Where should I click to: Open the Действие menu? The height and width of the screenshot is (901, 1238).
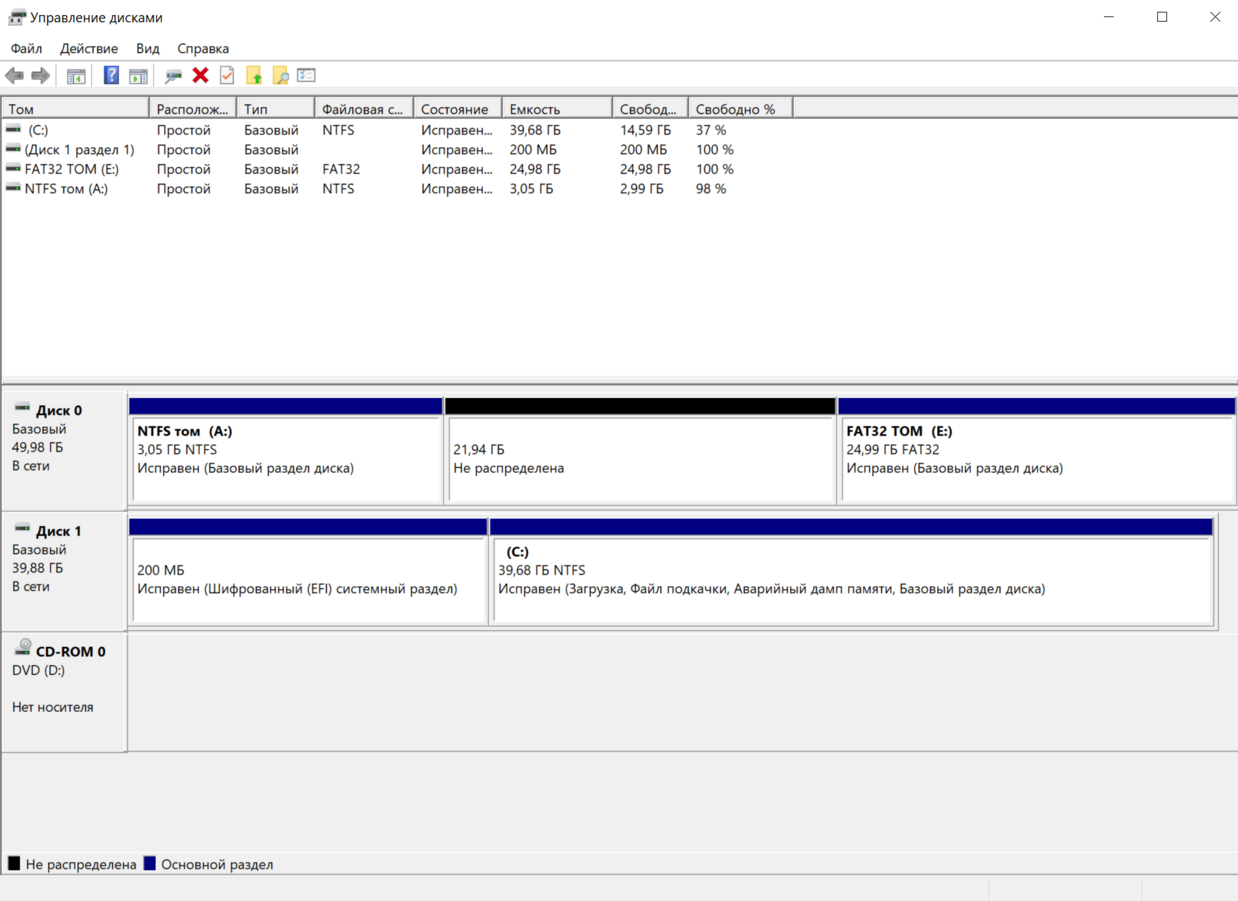(89, 48)
